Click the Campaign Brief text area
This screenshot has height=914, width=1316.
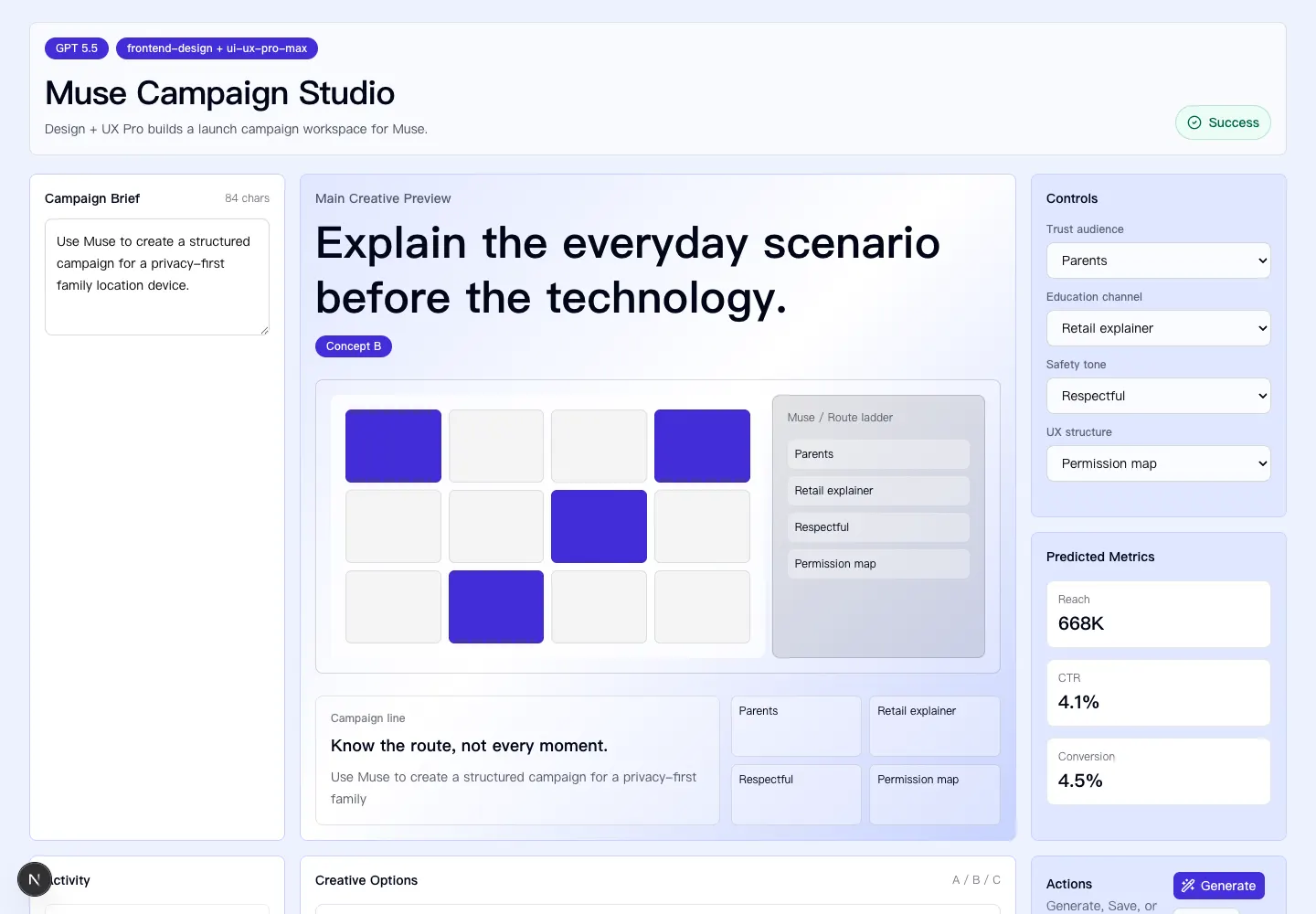click(x=157, y=277)
